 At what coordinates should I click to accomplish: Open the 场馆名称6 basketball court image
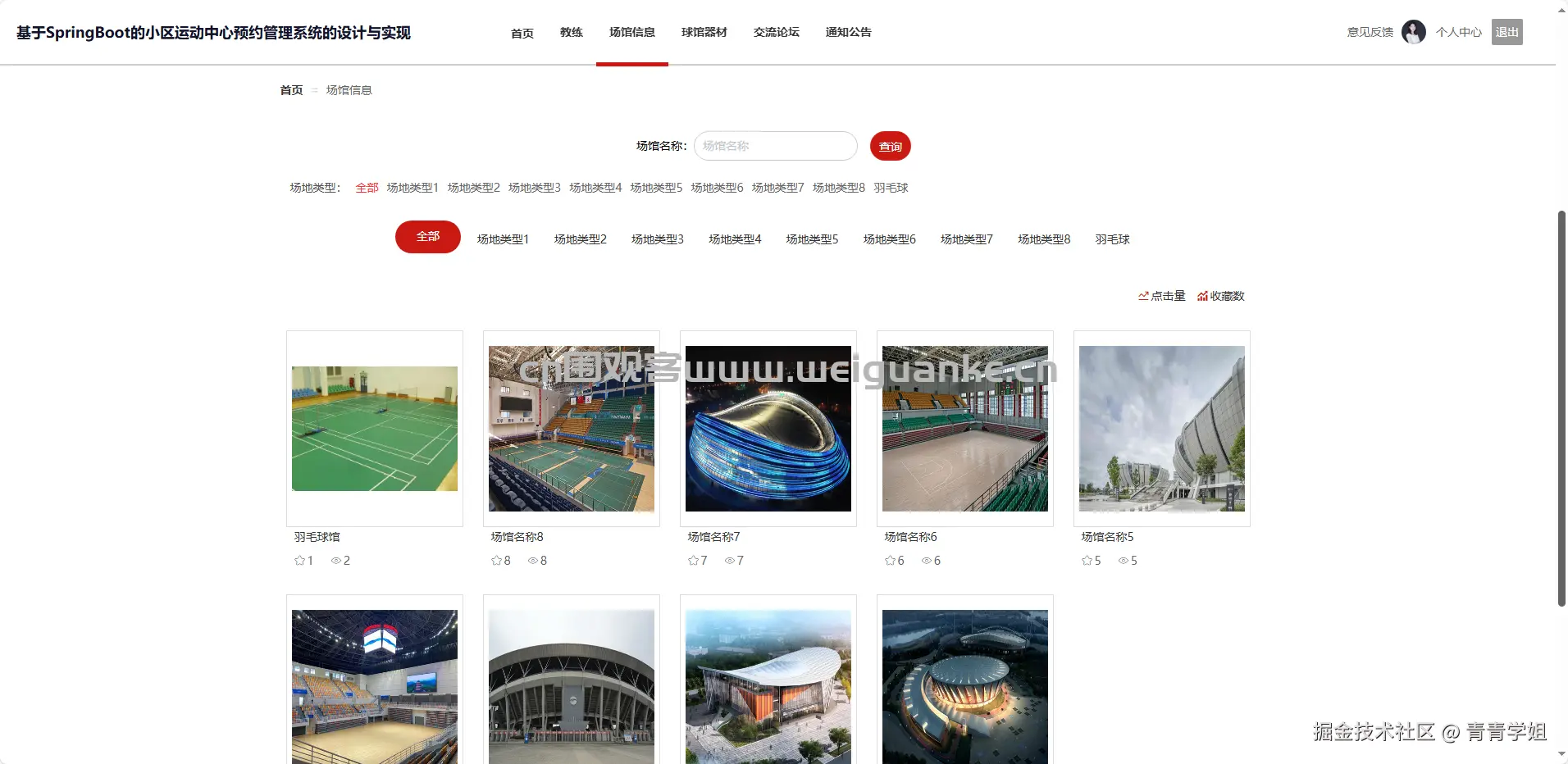tap(965, 429)
